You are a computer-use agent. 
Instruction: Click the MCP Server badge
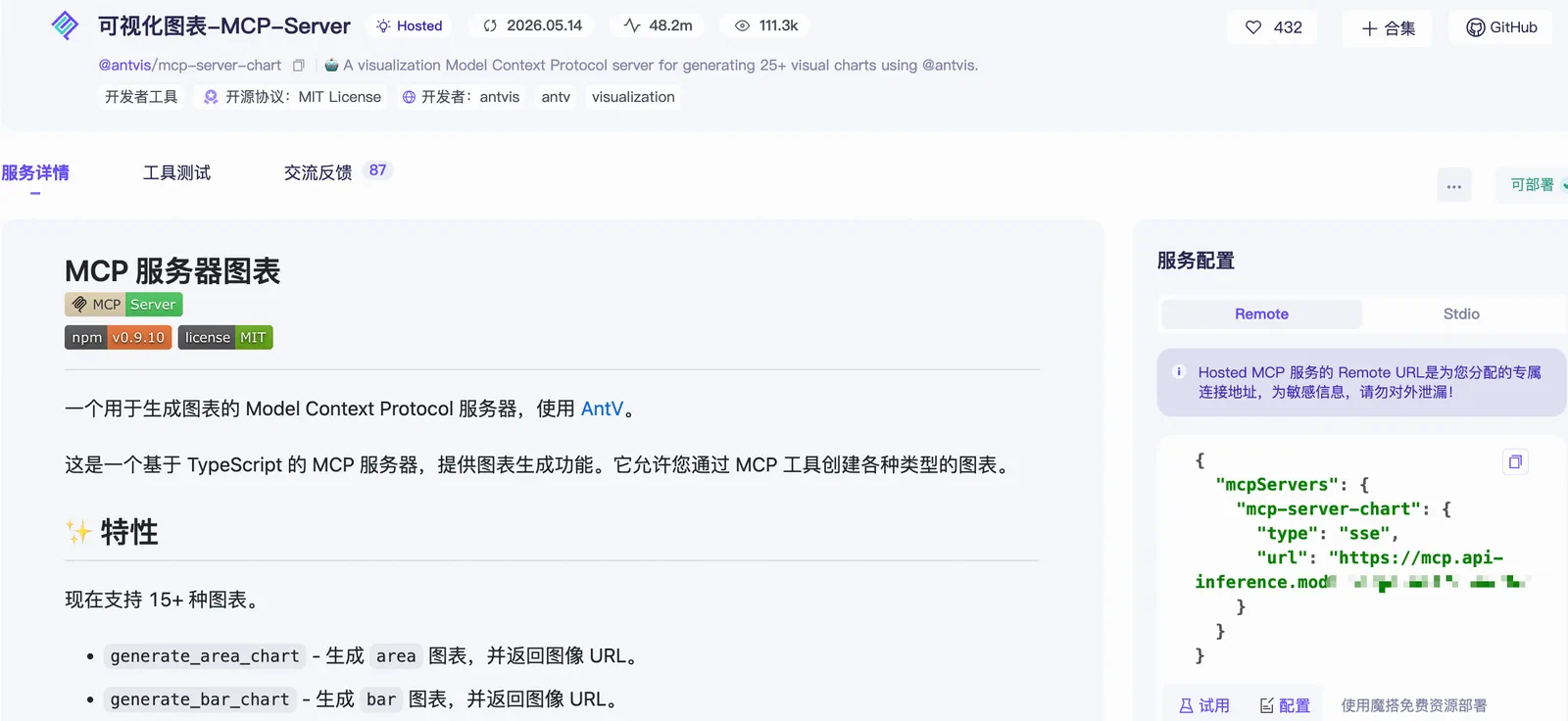tap(123, 305)
